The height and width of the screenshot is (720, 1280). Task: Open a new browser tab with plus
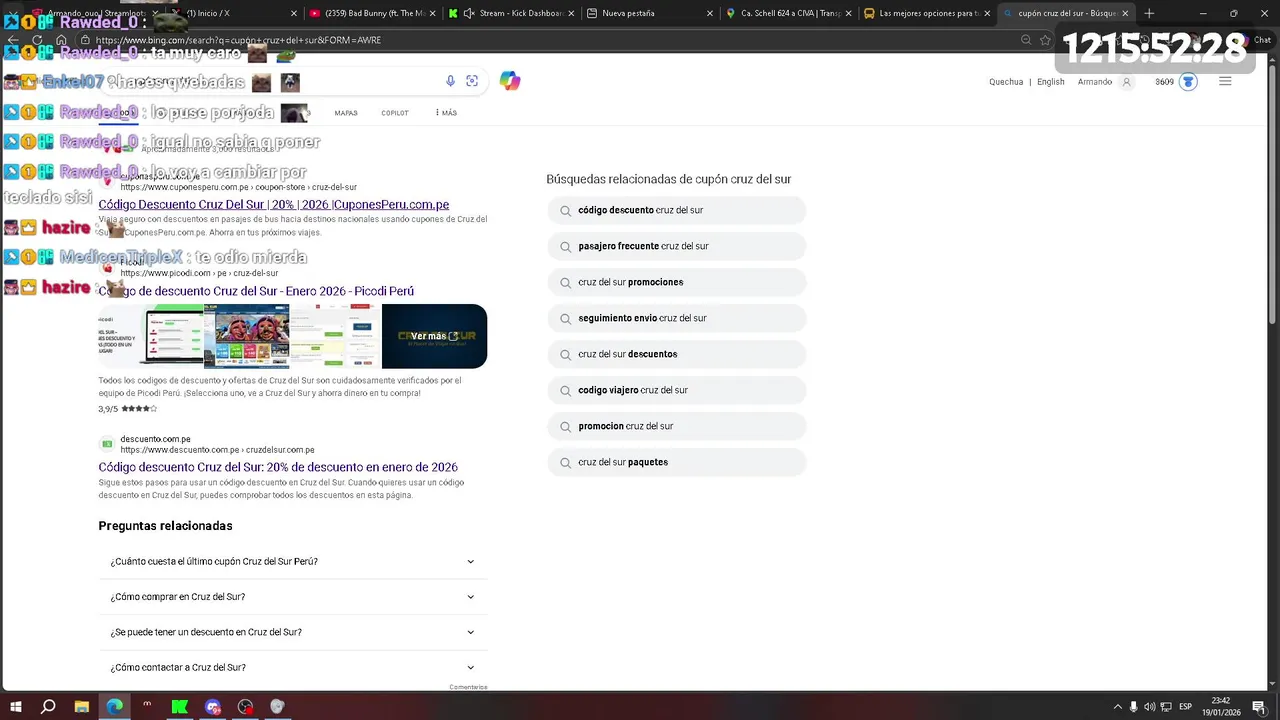1149,13
